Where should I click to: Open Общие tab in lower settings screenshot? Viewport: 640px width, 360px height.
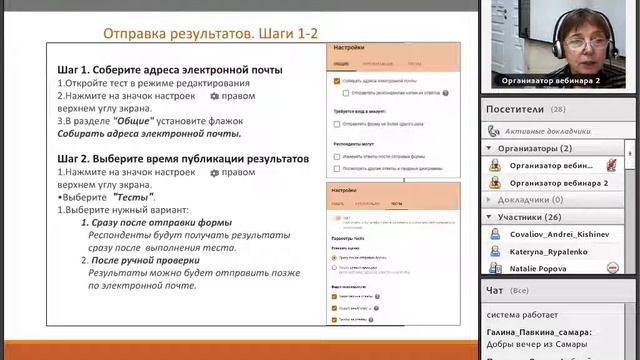pos(337,204)
